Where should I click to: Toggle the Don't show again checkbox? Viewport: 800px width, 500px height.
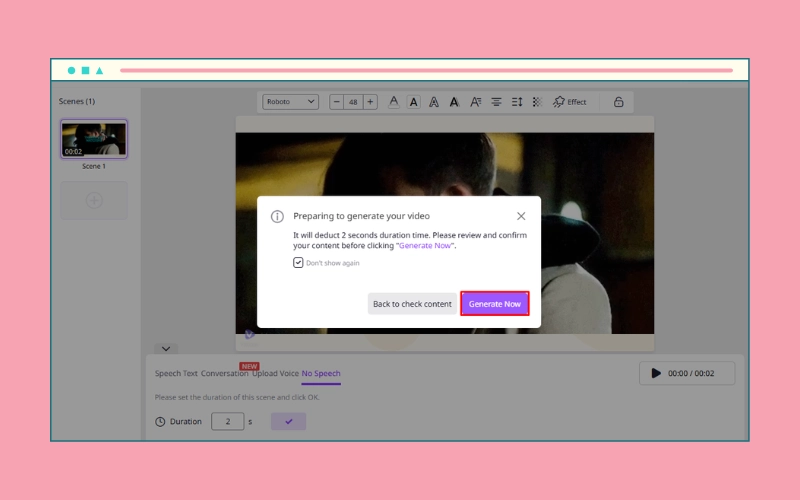click(x=298, y=263)
